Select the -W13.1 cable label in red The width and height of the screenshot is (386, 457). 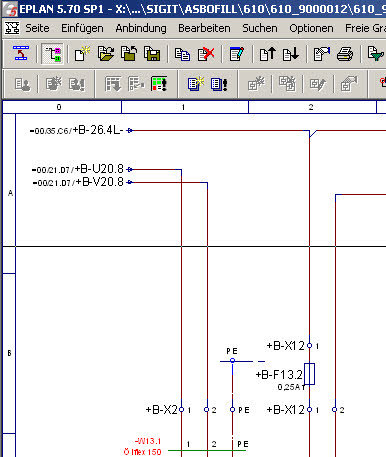pos(148,441)
